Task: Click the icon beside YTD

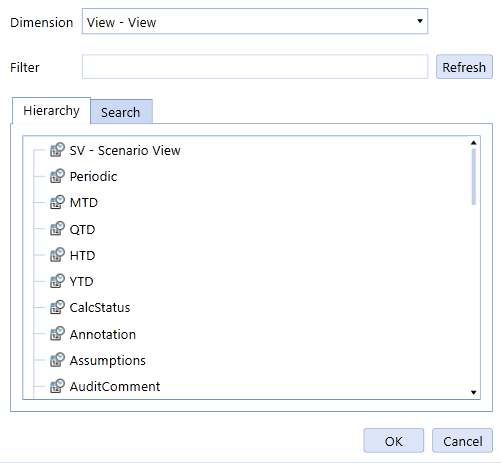Action: pyautogui.click(x=57, y=281)
